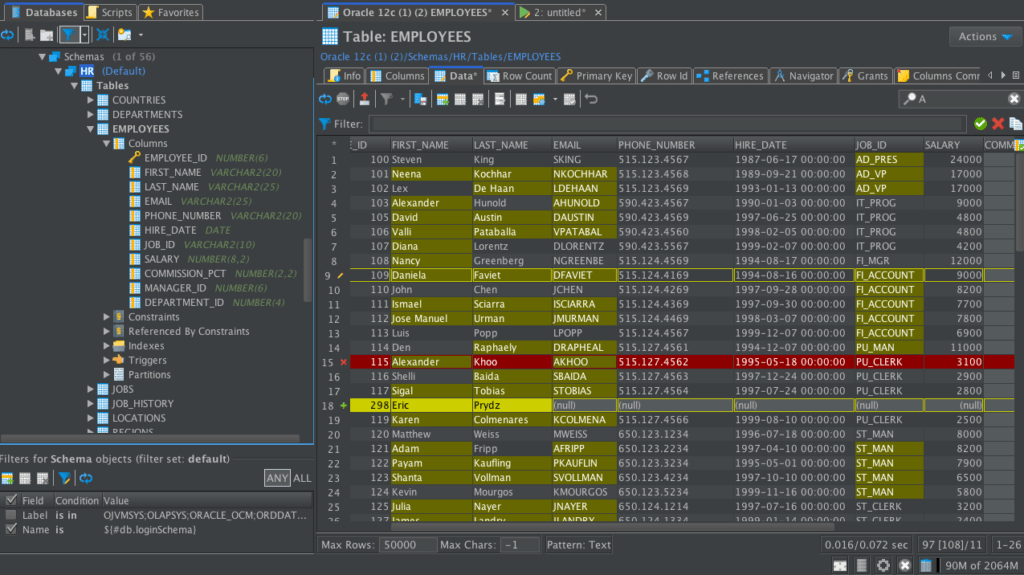Screen dimensions: 1024x575
Task: Click the Max Chars input field
Action: (519, 544)
